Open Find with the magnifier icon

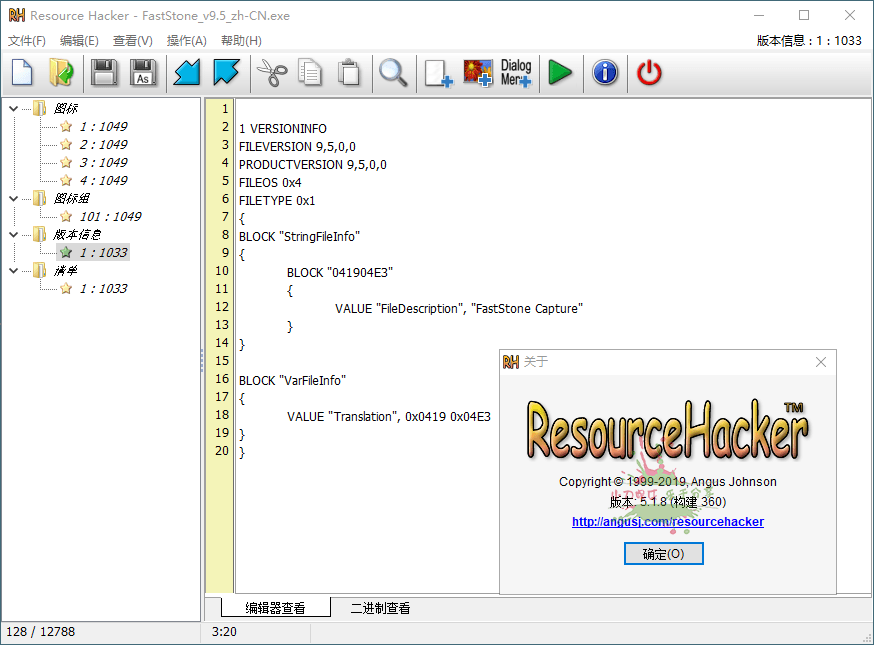pos(394,72)
